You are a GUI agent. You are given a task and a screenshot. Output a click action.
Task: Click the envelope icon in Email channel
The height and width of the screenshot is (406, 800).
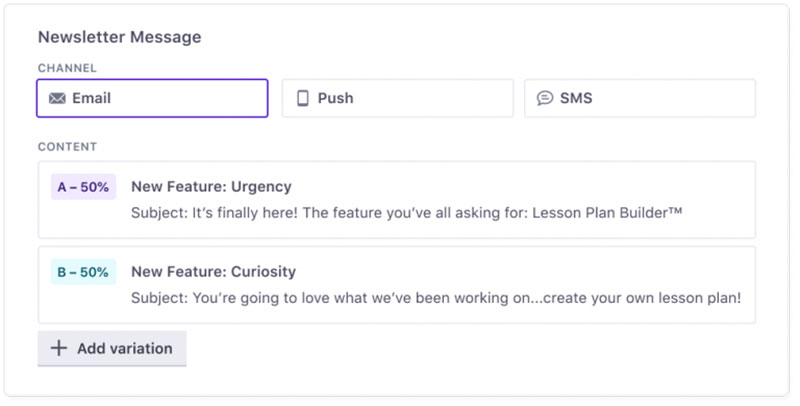point(57,98)
